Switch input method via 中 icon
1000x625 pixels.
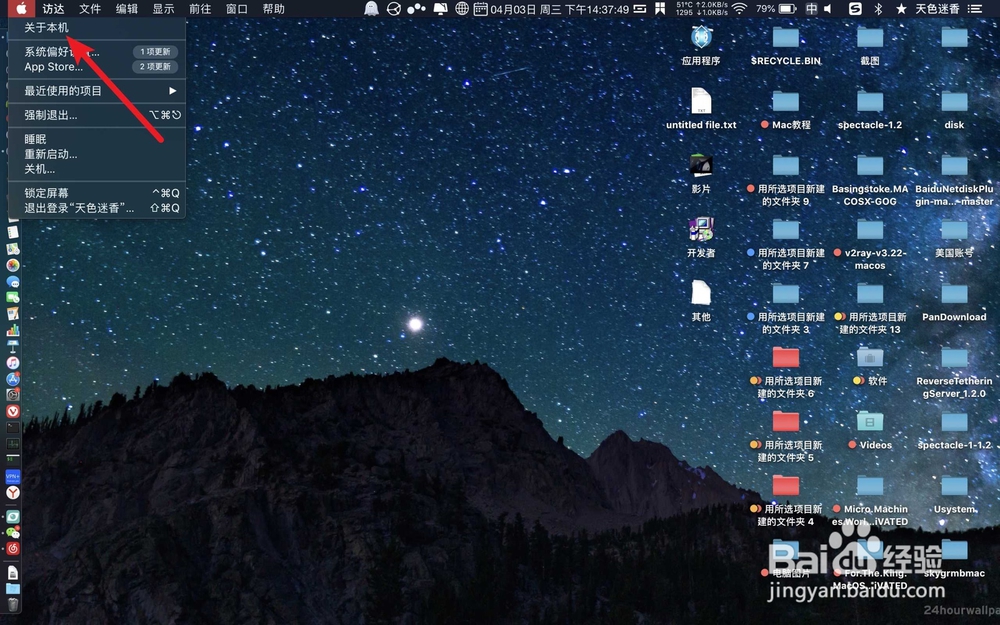(x=811, y=8)
